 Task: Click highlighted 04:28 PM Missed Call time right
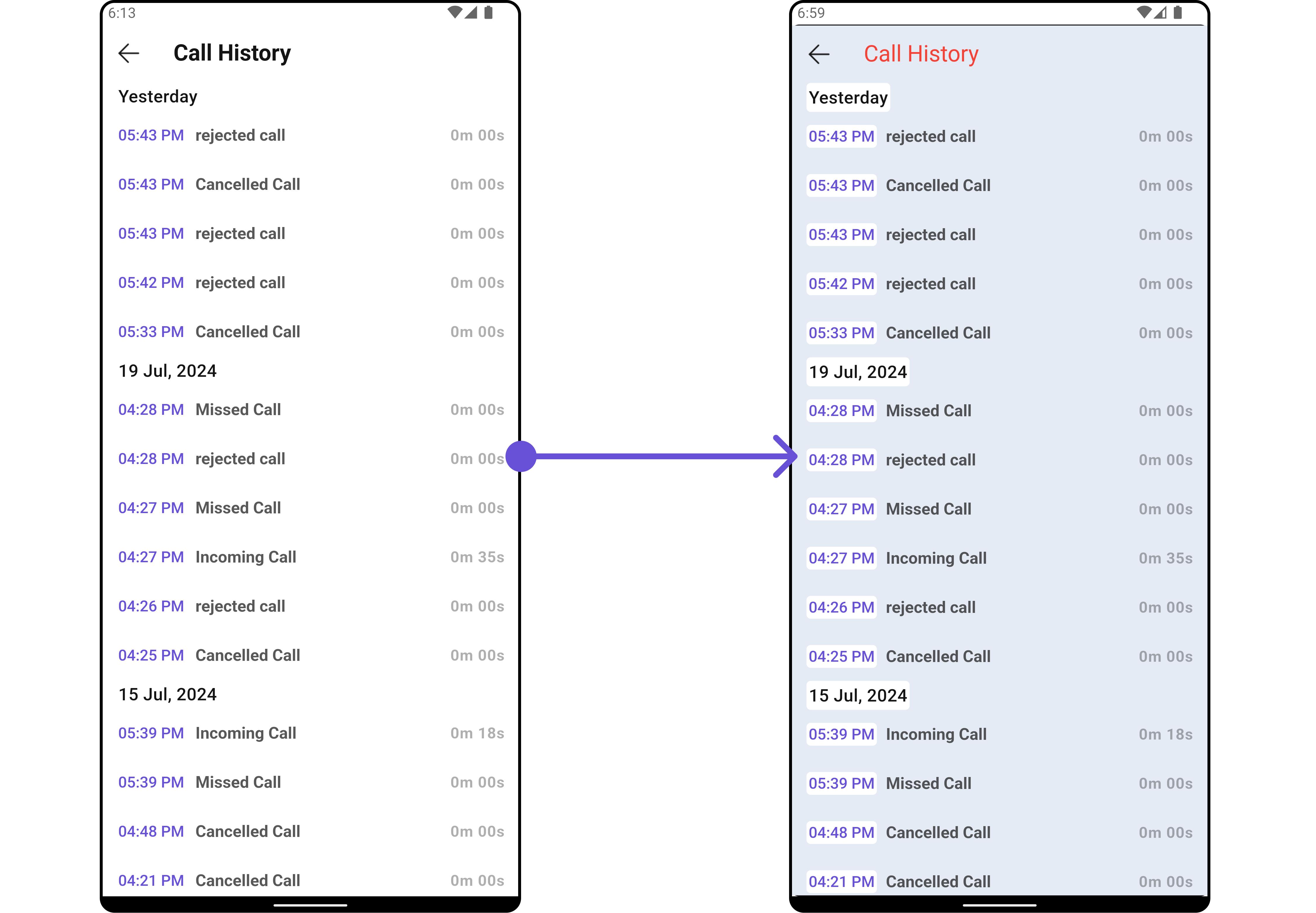841,411
